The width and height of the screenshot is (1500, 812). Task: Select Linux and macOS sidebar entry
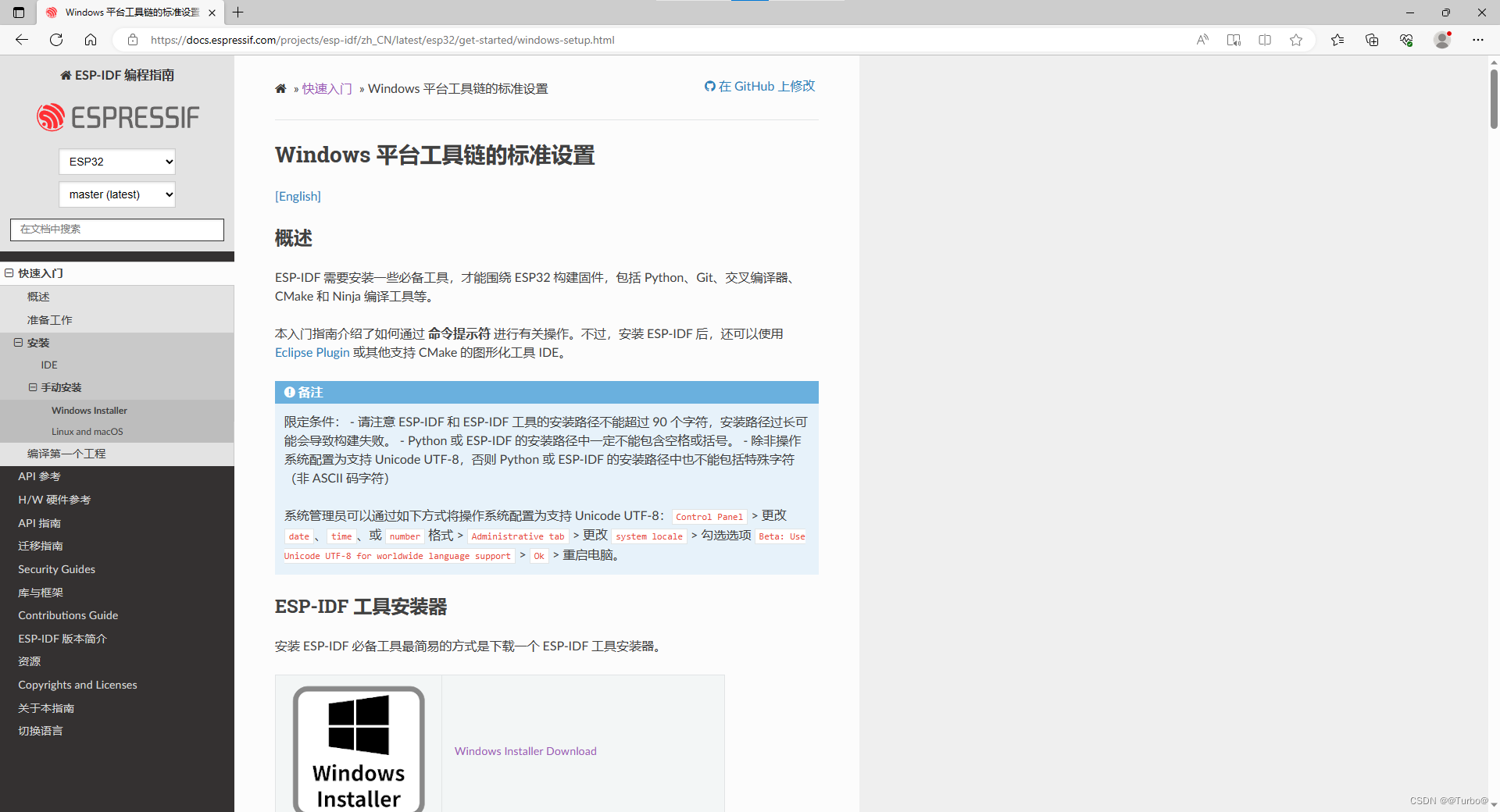coord(87,432)
